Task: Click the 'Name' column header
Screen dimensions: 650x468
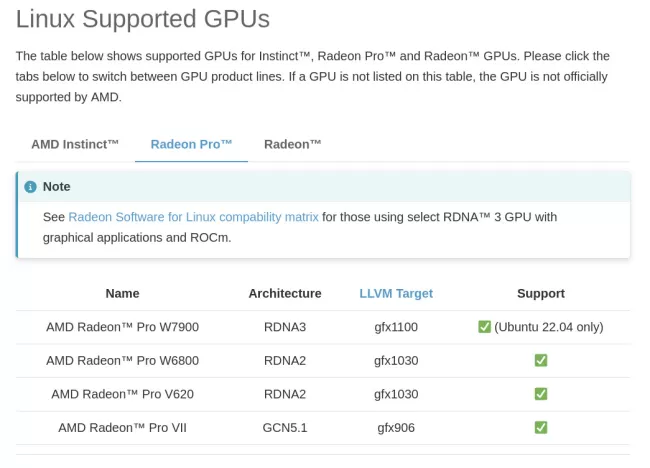Action: [122, 293]
